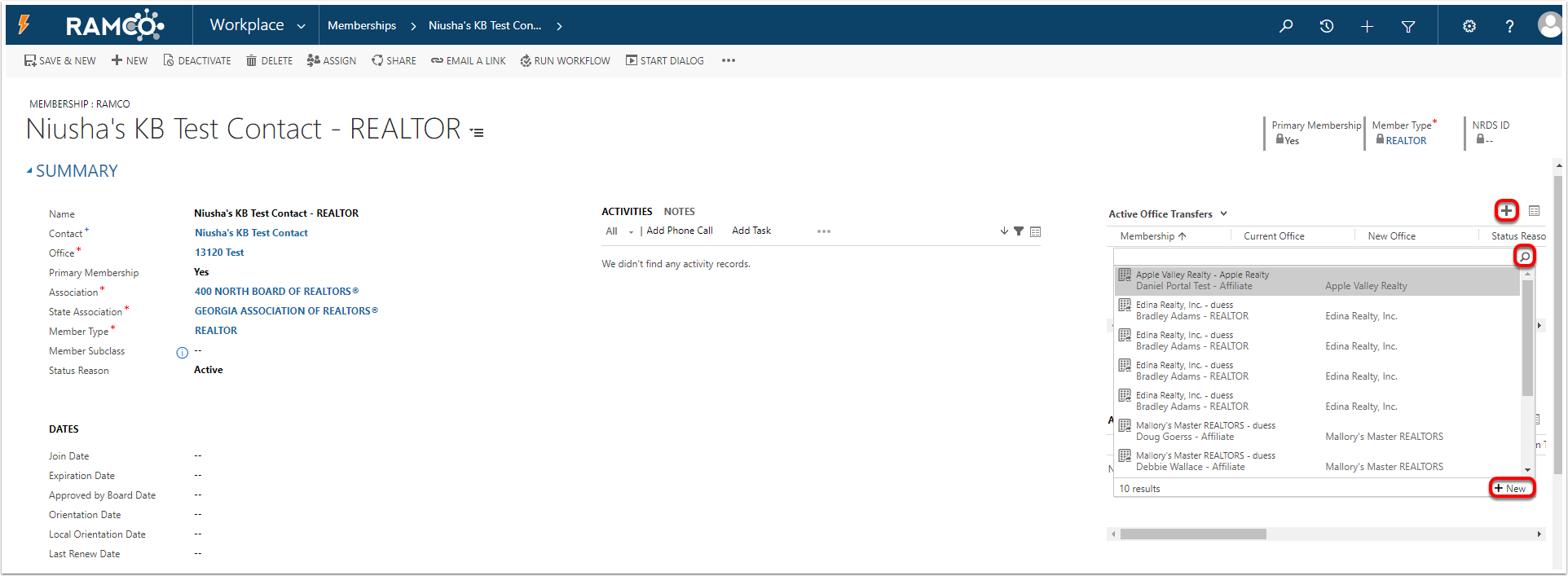This screenshot has height=576, width=1568.
Task: Click Memberships in the breadcrumb
Action: point(362,25)
